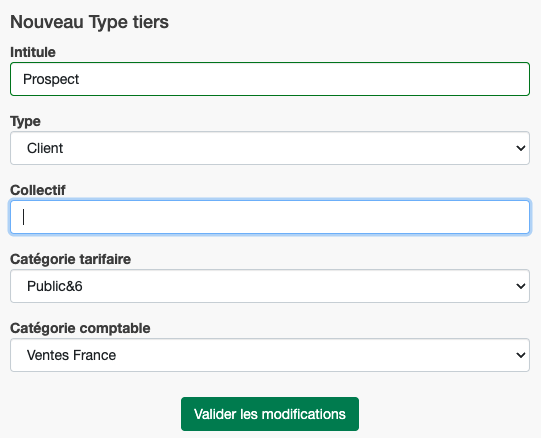541x438 pixels.
Task: Click the blinking text cursor in Collectif
Action: [x=23, y=217]
